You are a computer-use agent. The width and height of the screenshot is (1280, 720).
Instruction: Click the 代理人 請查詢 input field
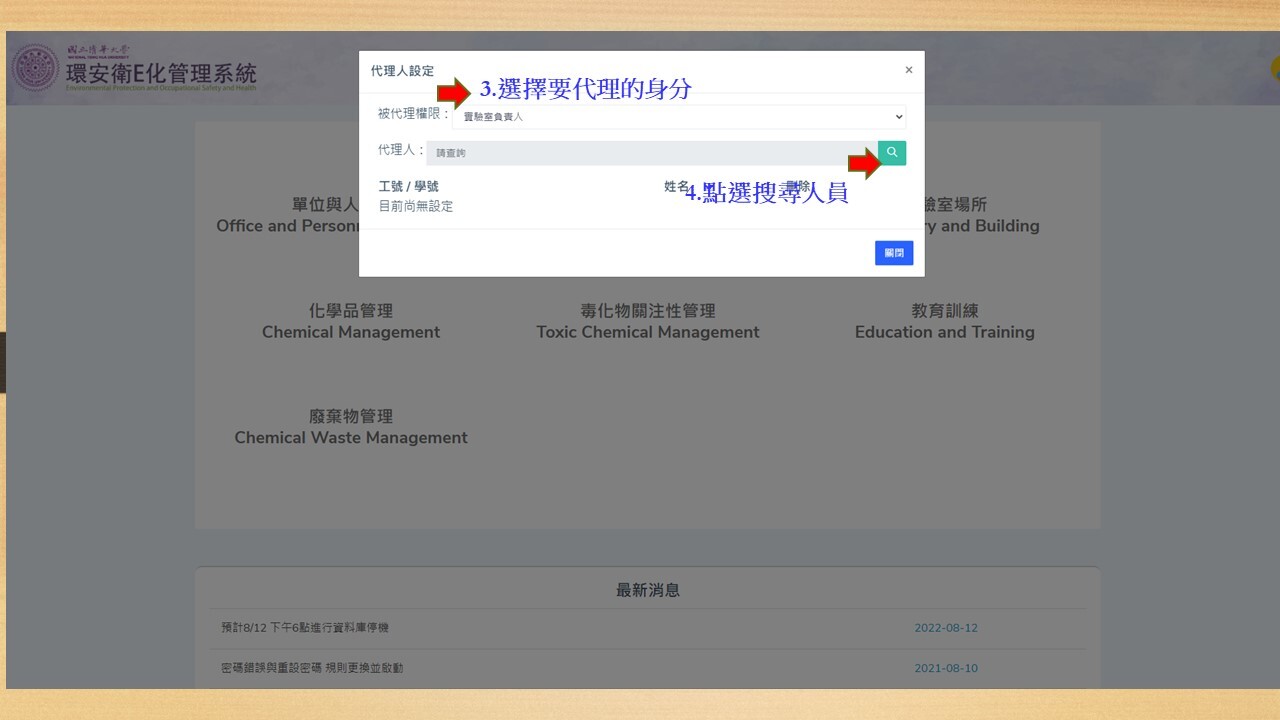click(x=651, y=153)
